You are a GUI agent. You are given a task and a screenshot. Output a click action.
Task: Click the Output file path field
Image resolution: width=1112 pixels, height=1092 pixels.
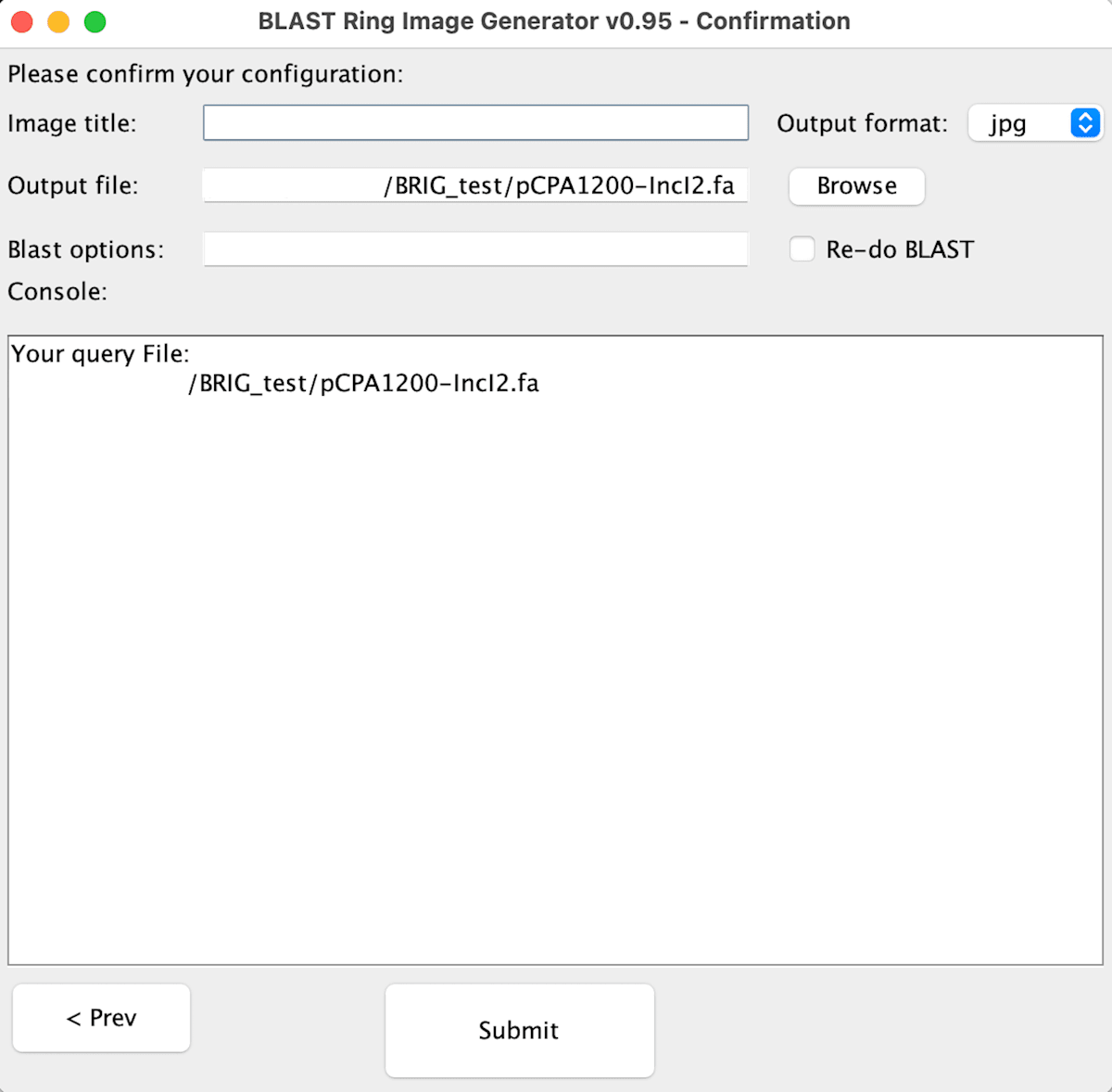[475, 185]
